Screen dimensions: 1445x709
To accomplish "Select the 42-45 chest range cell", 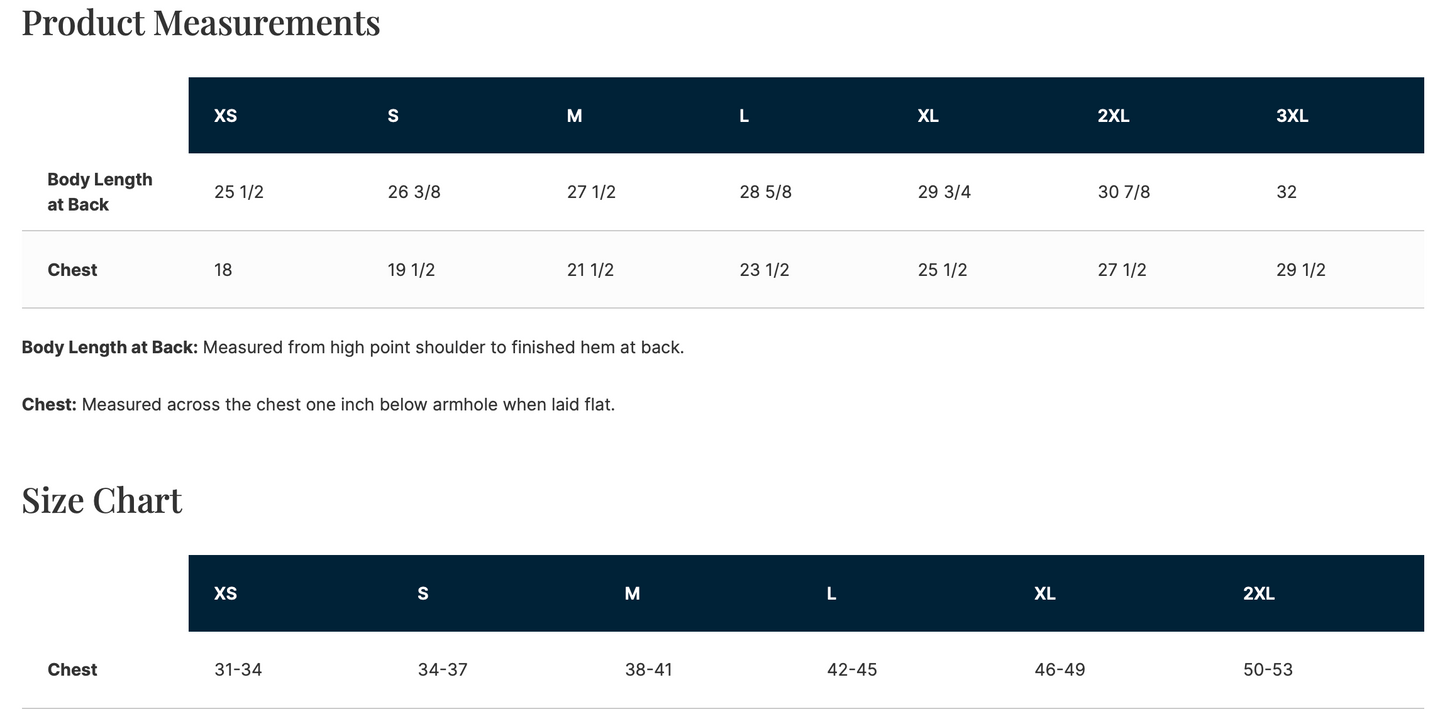I will [852, 670].
